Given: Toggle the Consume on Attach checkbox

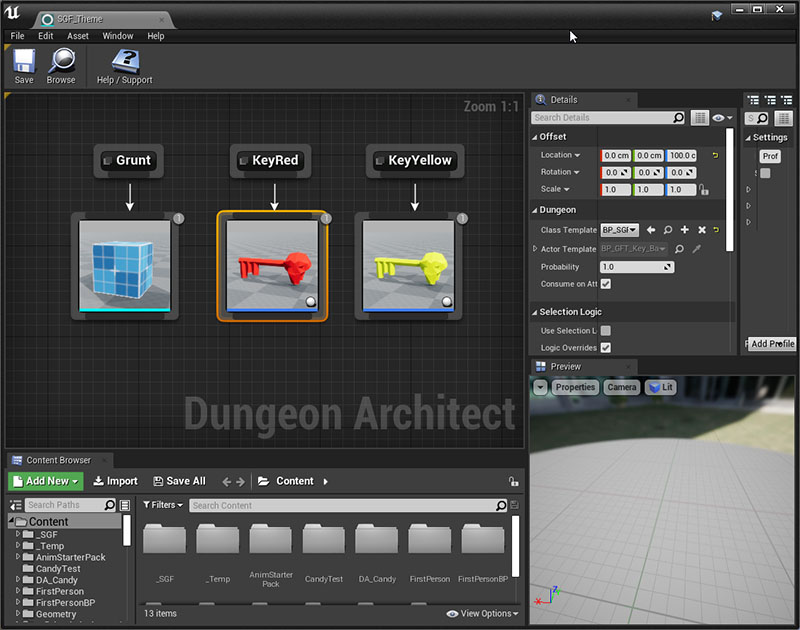Looking at the screenshot, I should point(606,284).
